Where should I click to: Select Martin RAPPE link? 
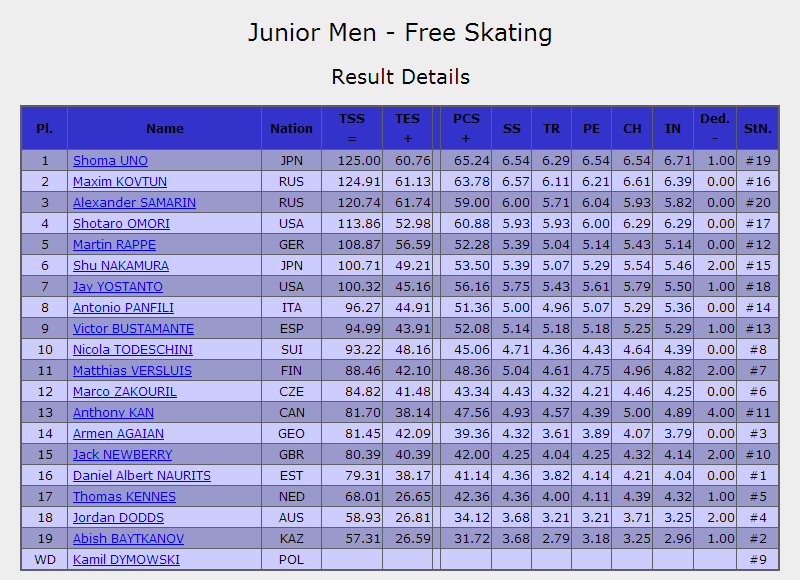click(114, 244)
